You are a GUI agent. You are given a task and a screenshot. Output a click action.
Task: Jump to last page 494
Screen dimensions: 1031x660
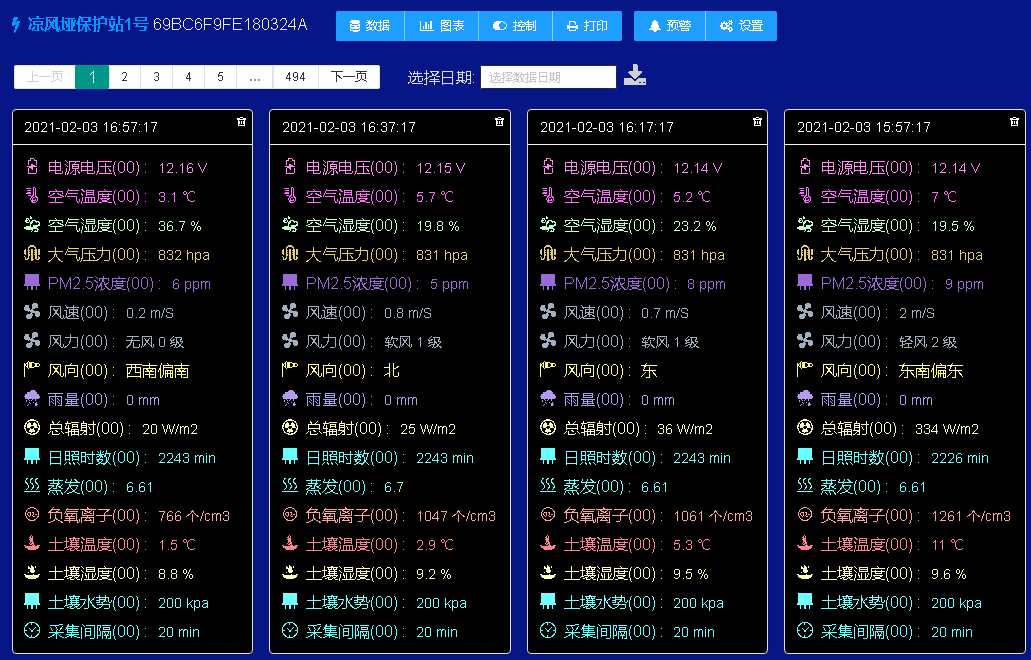click(295, 77)
